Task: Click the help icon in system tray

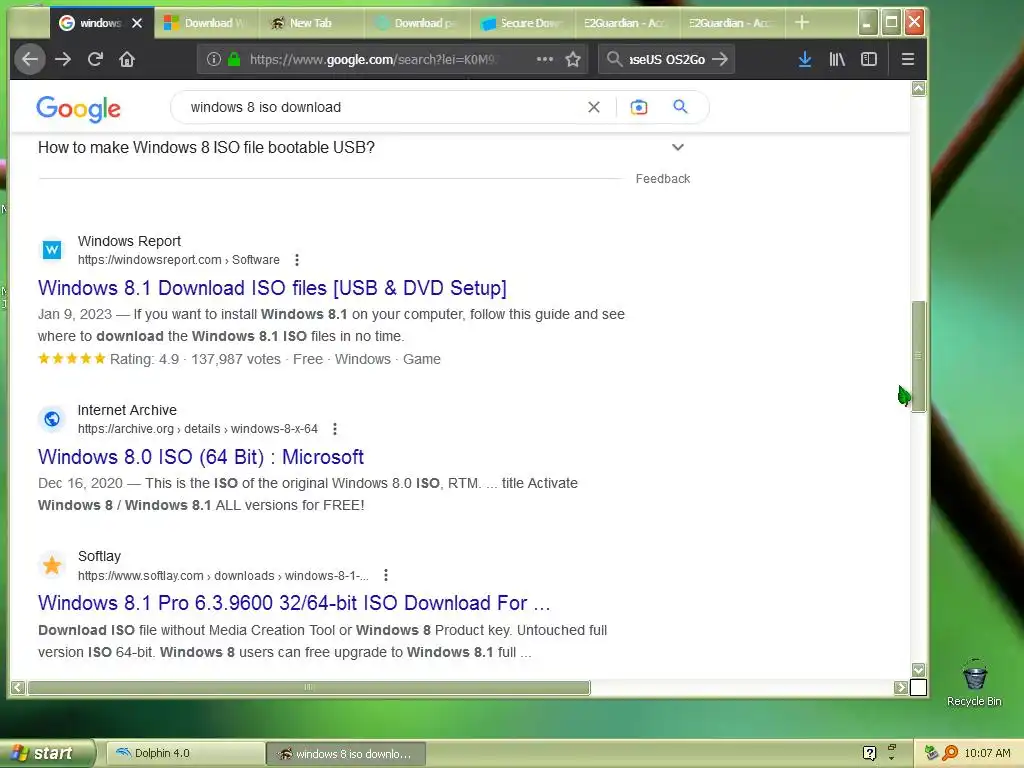Action: coord(869,754)
